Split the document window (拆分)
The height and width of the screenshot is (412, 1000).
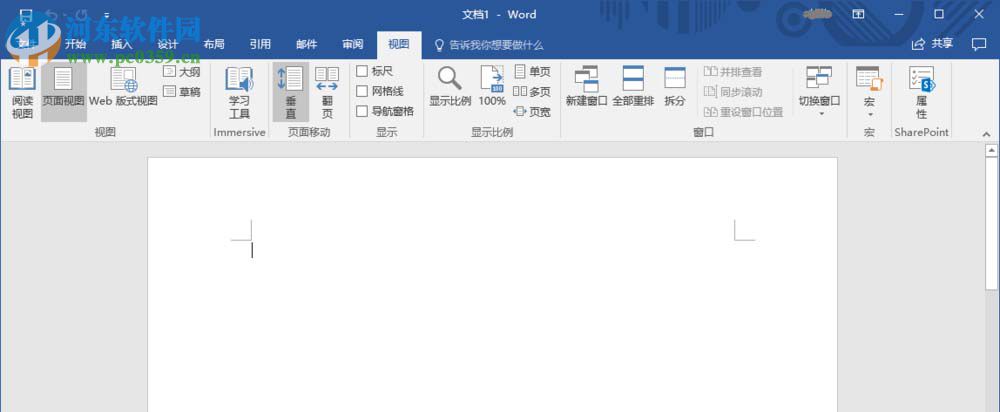tap(675, 87)
